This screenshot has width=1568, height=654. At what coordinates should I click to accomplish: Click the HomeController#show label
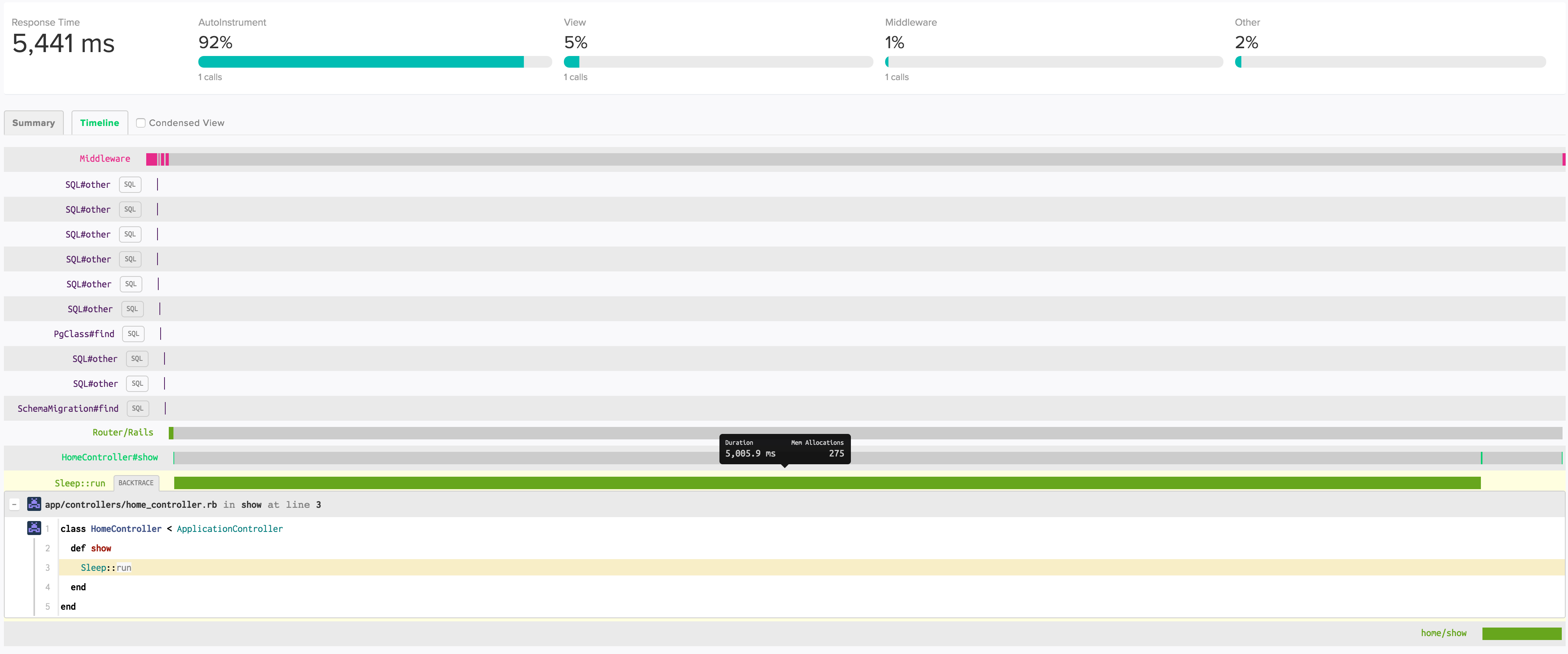[x=110, y=458]
